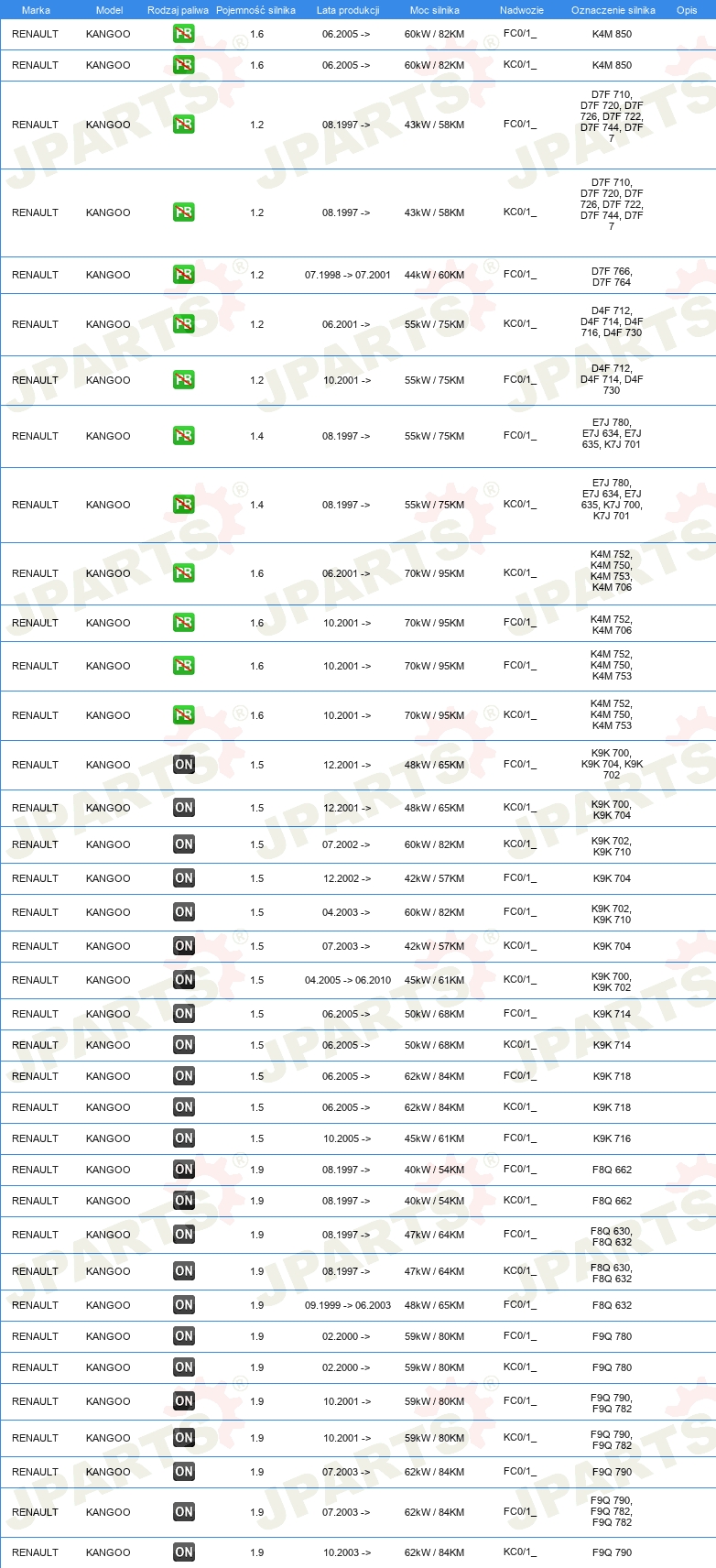Screen dimensions: 716x1568
Task: Click petrol icon in 43kW / 58KM FC0/1_ row
Action: coord(184,125)
